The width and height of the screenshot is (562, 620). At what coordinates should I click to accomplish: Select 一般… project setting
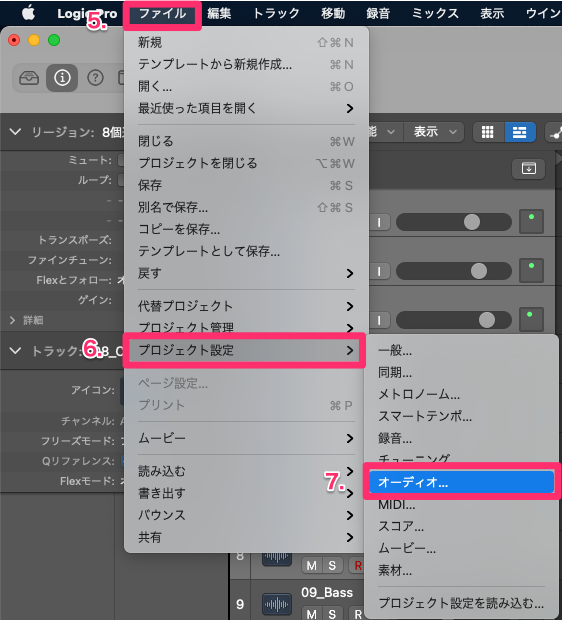click(461, 350)
